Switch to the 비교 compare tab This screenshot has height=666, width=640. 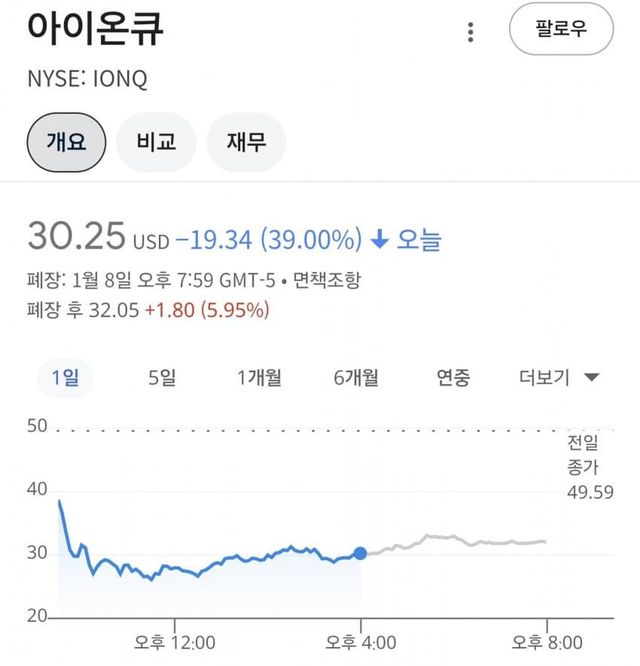(156, 142)
